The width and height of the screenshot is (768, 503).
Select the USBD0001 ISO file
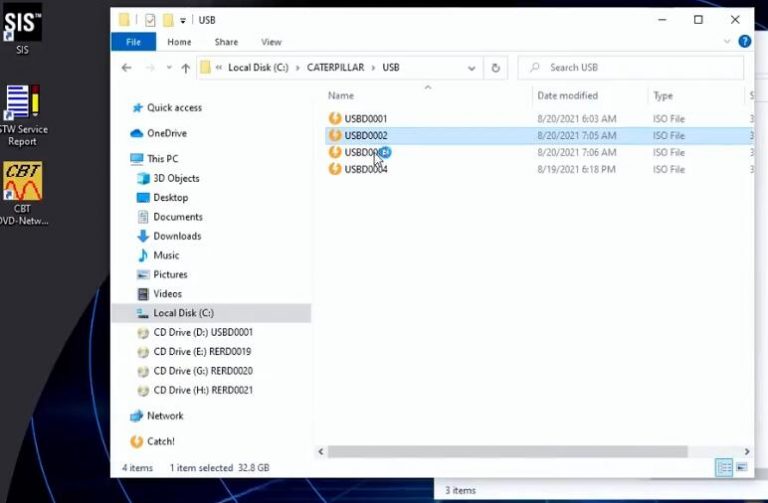(365, 119)
